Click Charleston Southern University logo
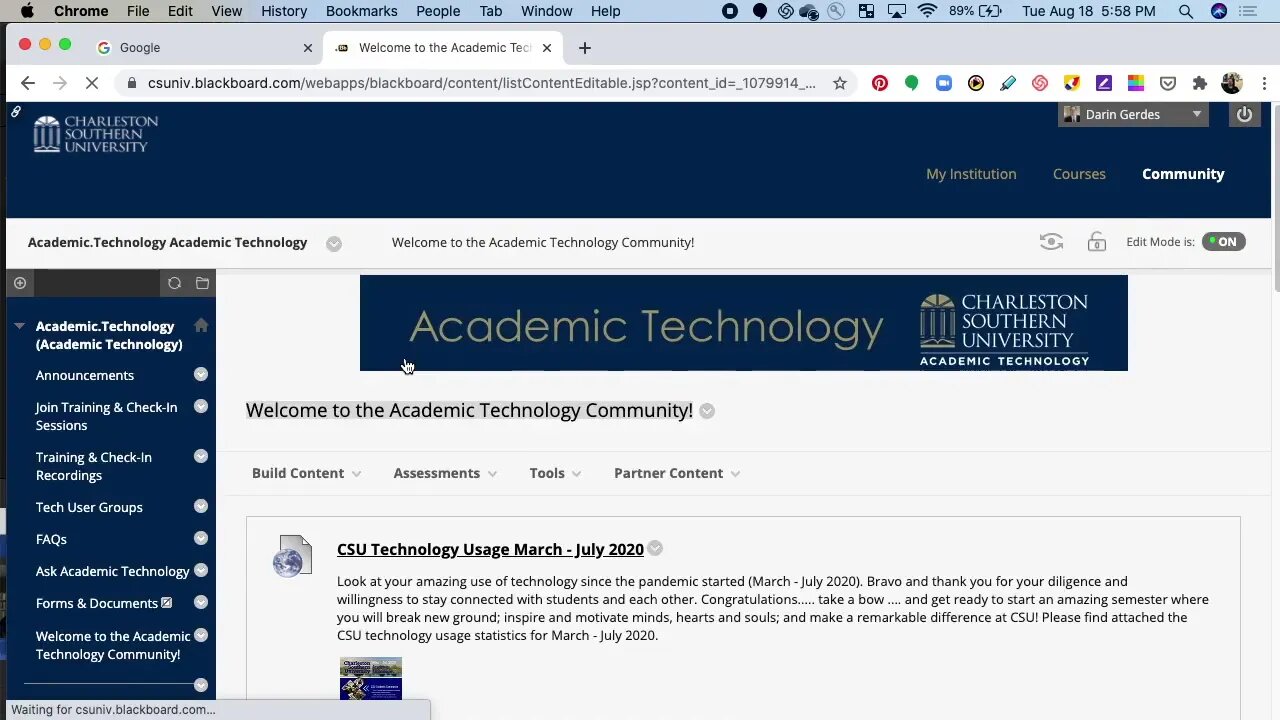 point(95,134)
